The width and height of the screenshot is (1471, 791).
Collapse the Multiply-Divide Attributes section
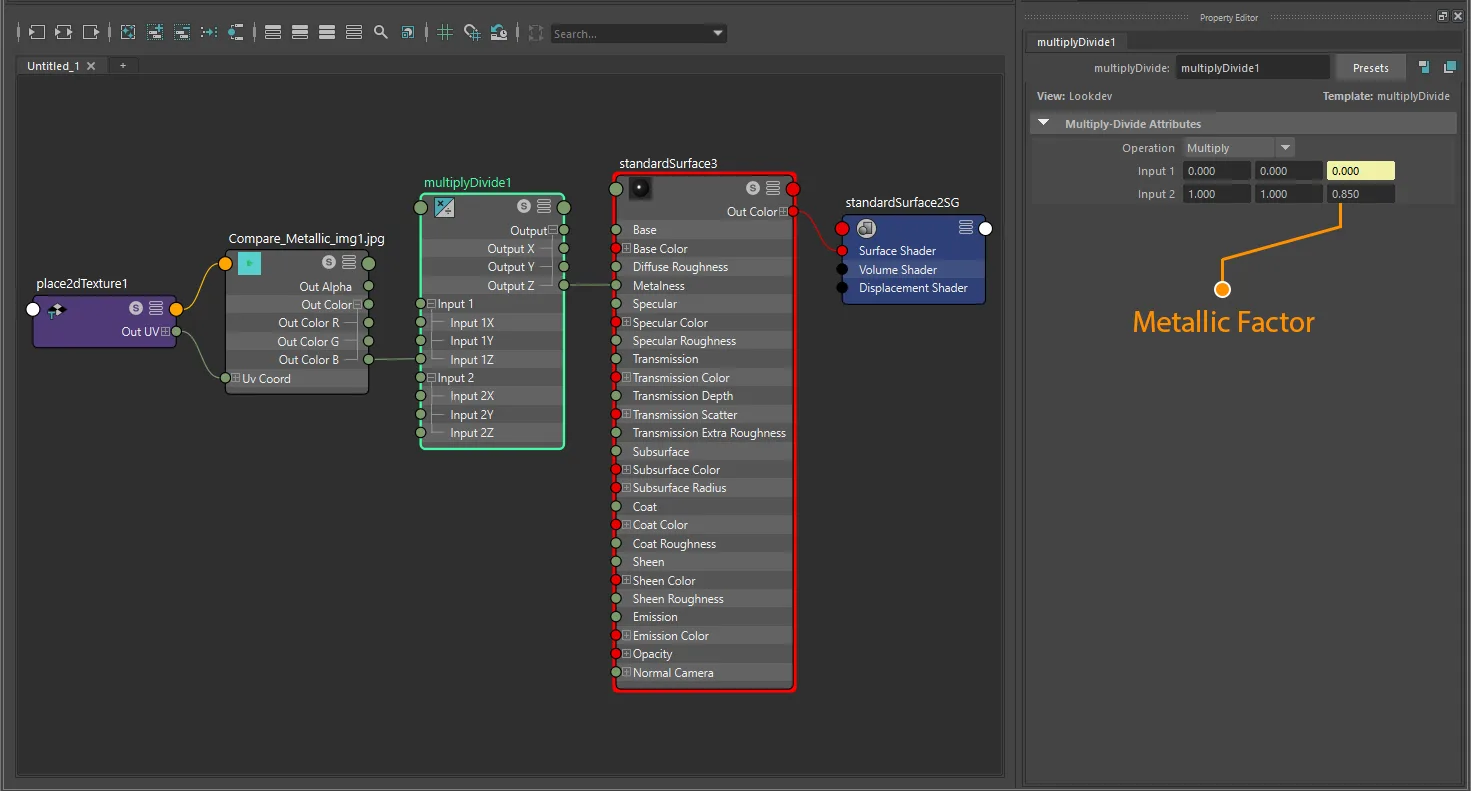[x=1044, y=124]
